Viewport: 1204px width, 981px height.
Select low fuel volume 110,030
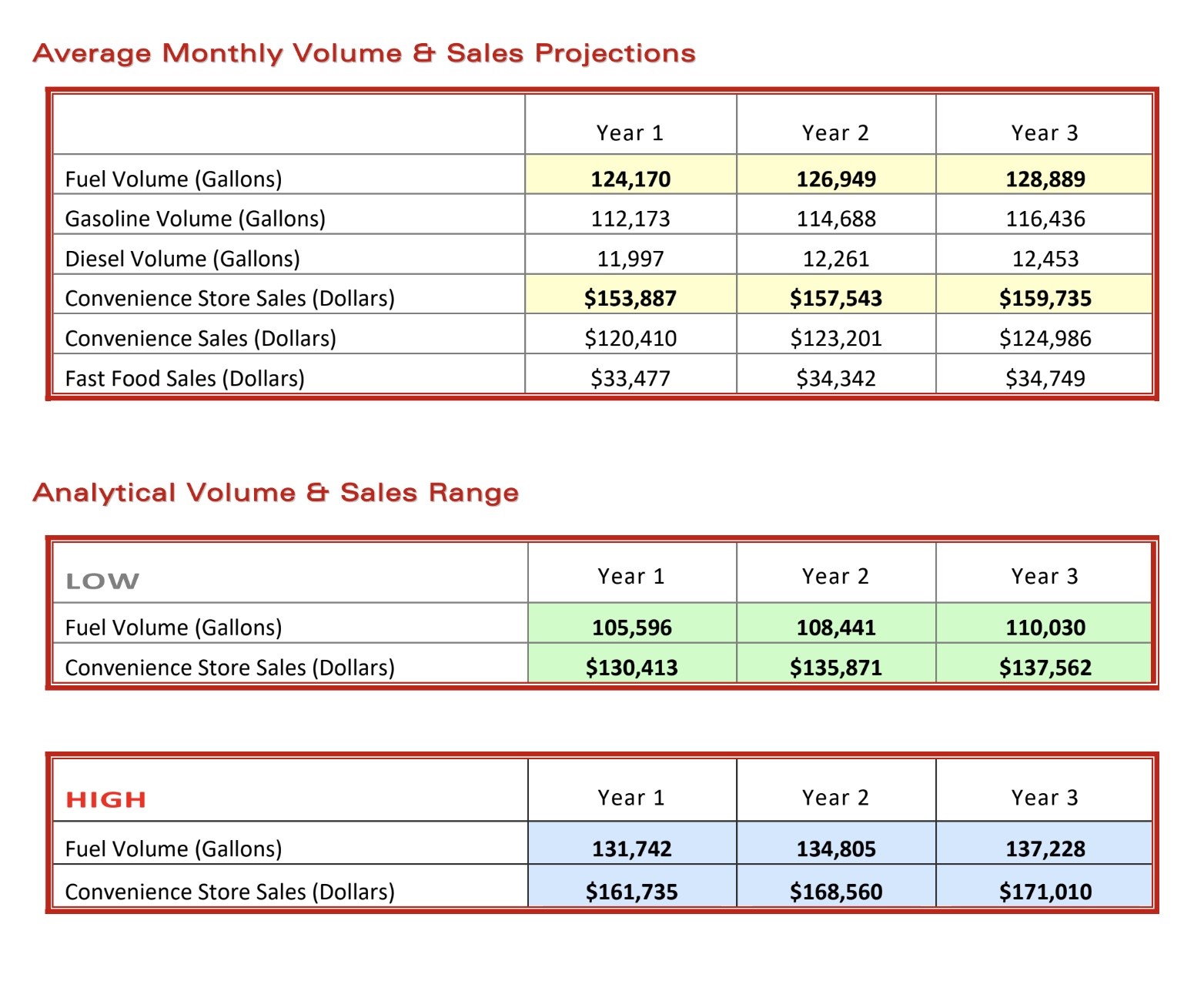coord(1045,628)
